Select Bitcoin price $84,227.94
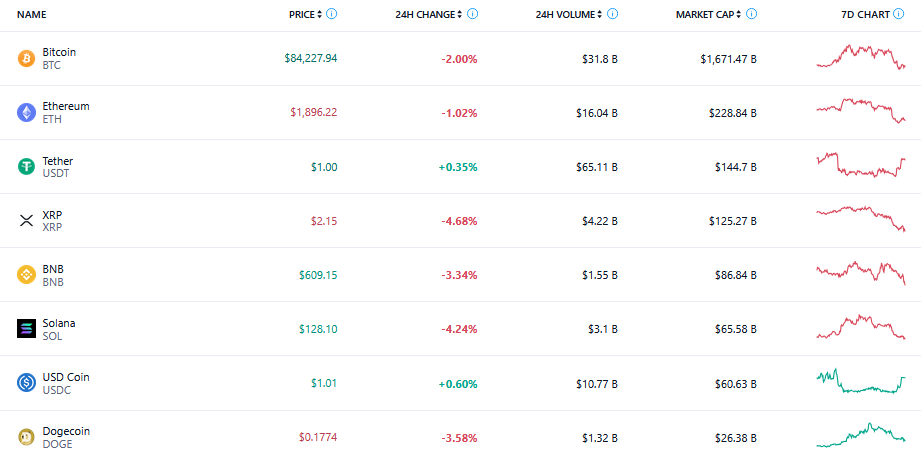Viewport: 921px width, 461px height. 311,59
